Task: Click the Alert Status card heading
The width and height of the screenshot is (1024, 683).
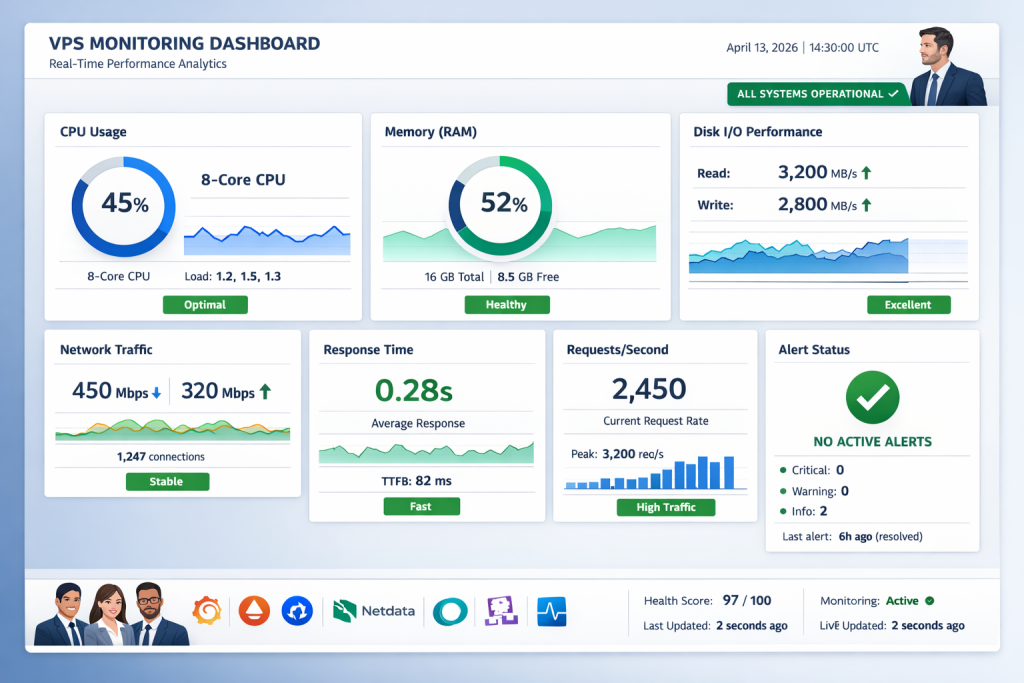Action: [814, 350]
